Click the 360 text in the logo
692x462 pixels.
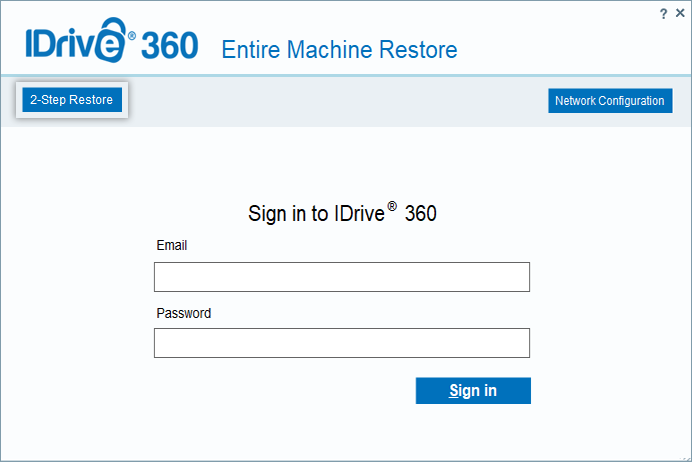[x=169, y=45]
